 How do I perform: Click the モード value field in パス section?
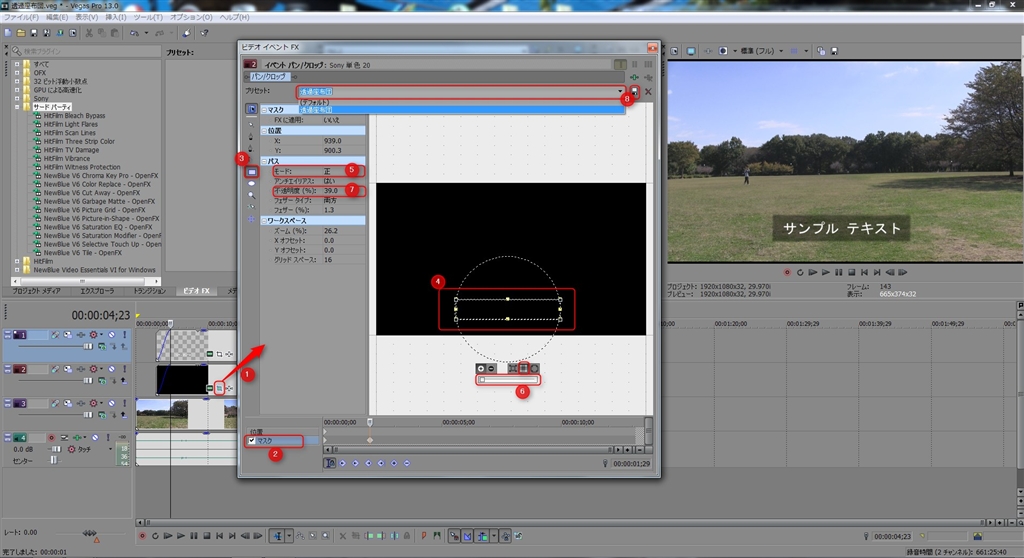[343, 171]
